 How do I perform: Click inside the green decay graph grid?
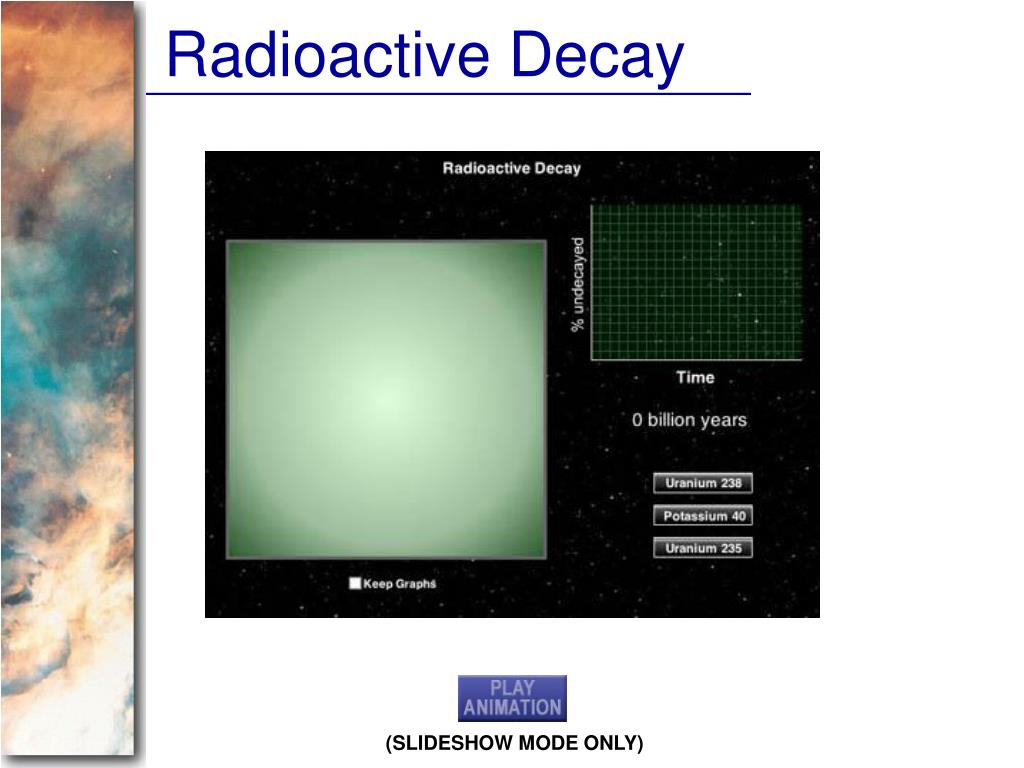pyautogui.click(x=697, y=282)
